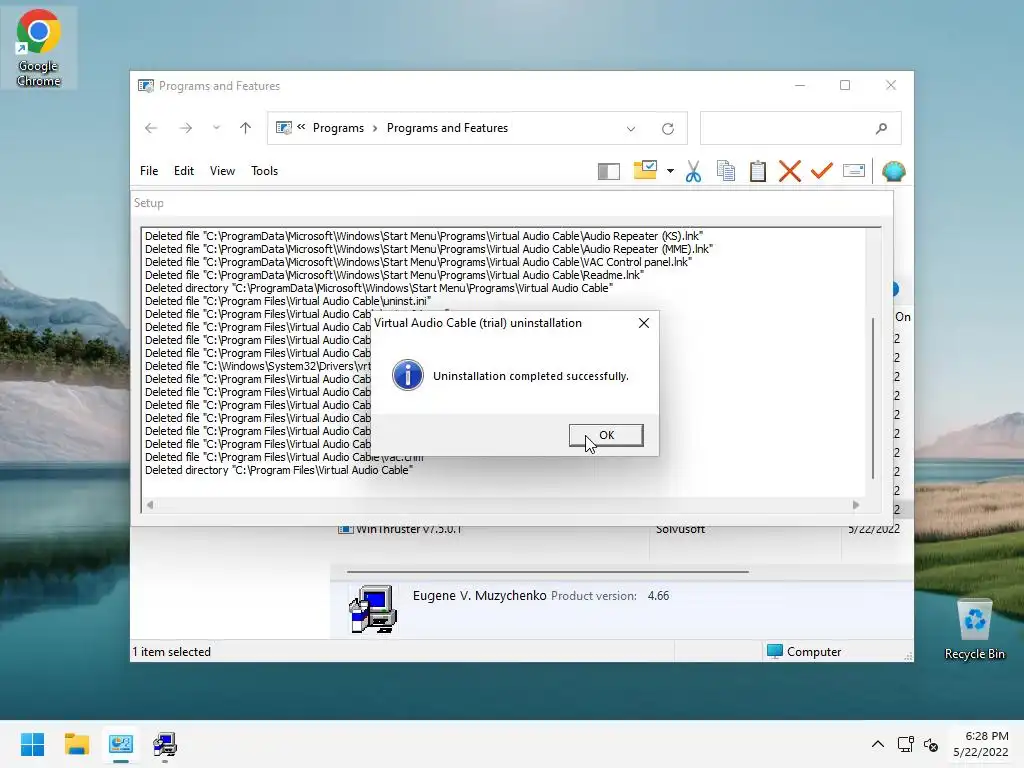Open Google Chrome desktop shortcut
This screenshot has height=768, width=1024.
(39, 48)
